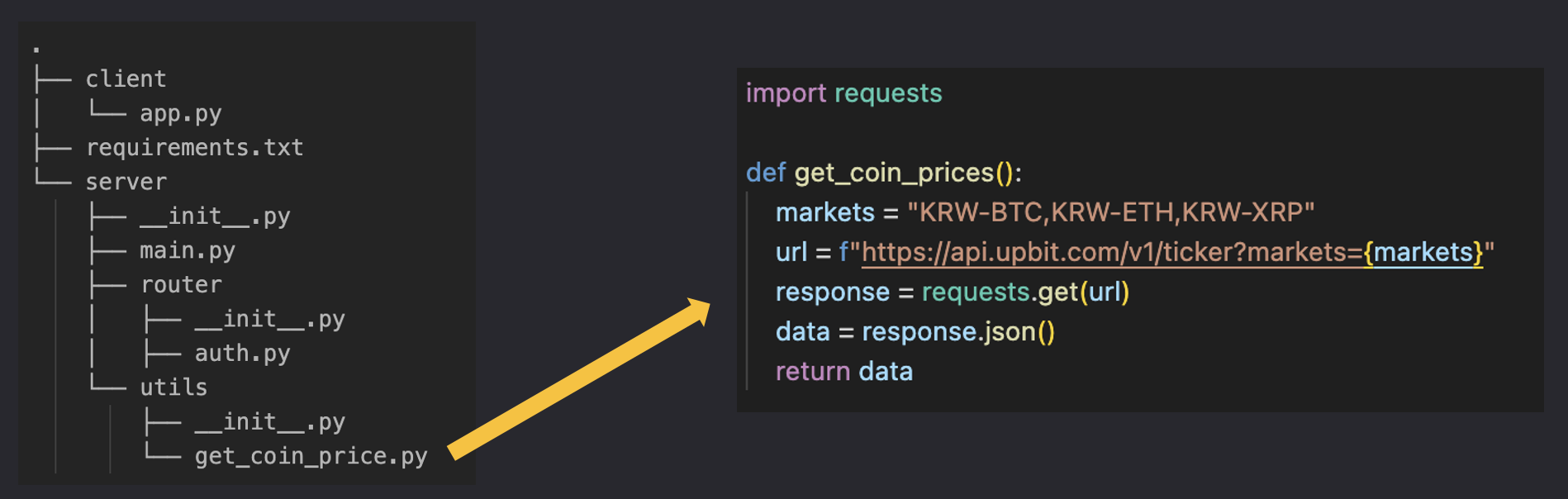Place cursor on import requests line
The image size is (1568, 499).
pos(843,93)
